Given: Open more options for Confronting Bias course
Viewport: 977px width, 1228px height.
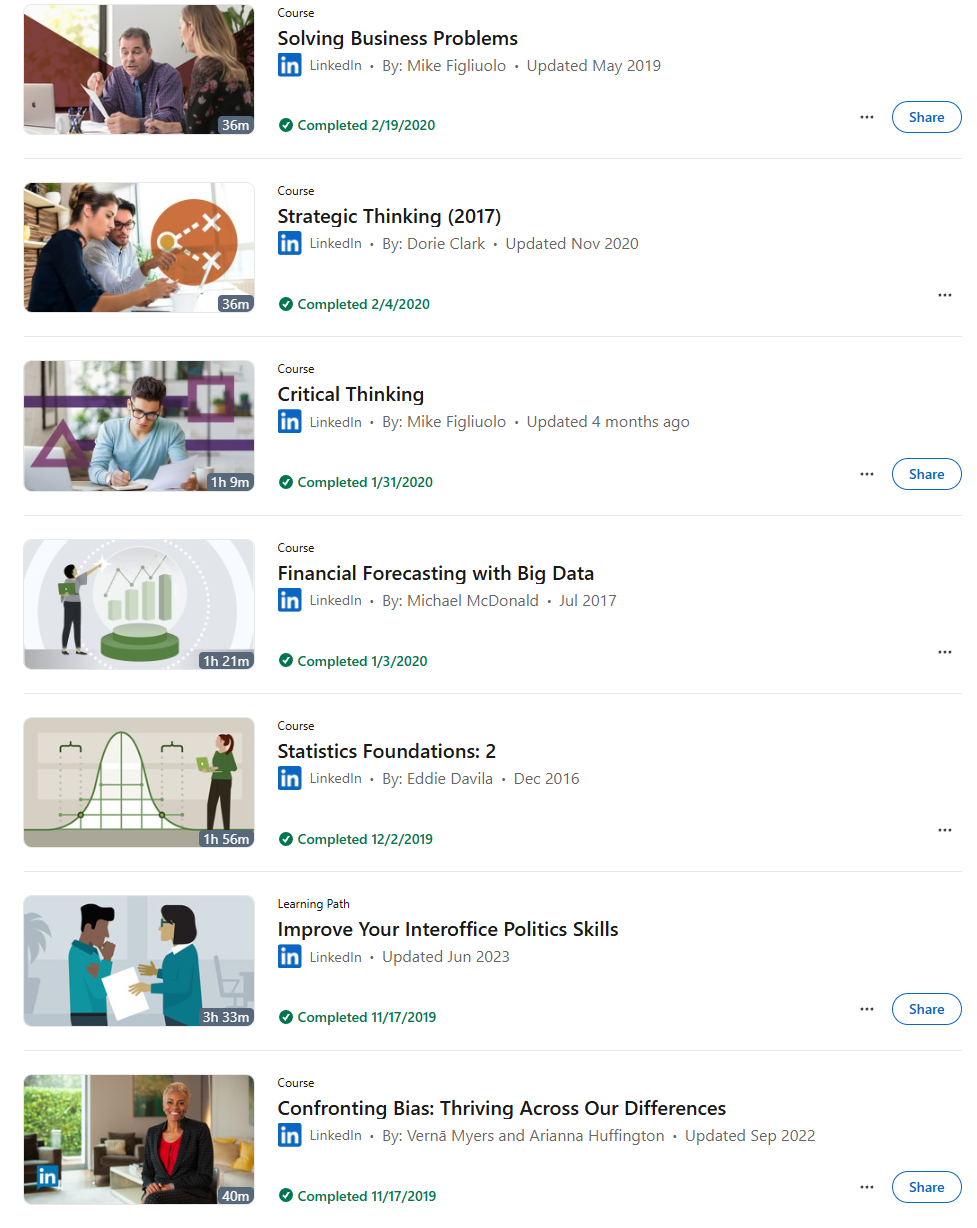Looking at the screenshot, I should point(866,1187).
